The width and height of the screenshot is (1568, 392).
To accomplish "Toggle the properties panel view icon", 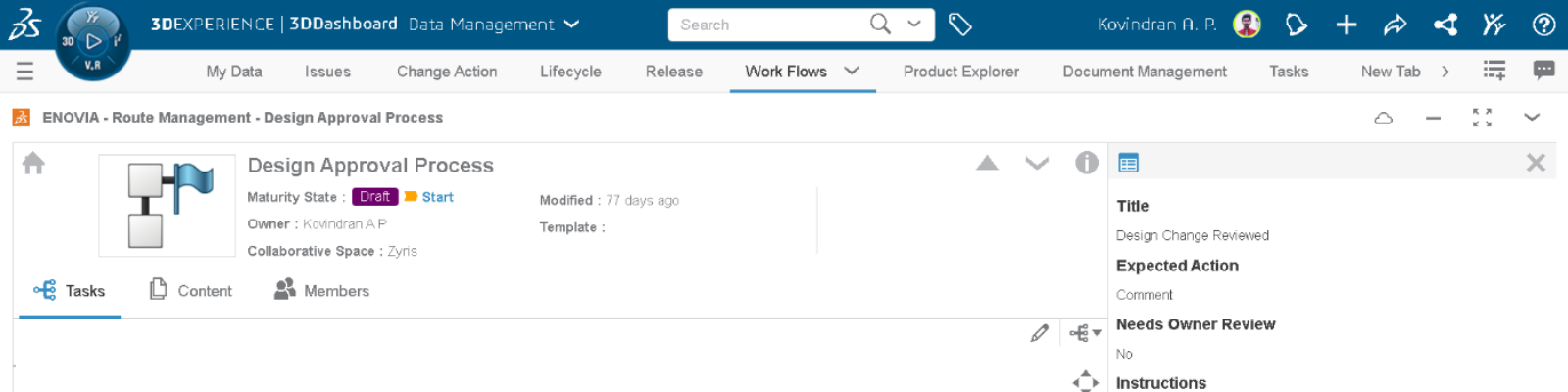I will (1128, 163).
